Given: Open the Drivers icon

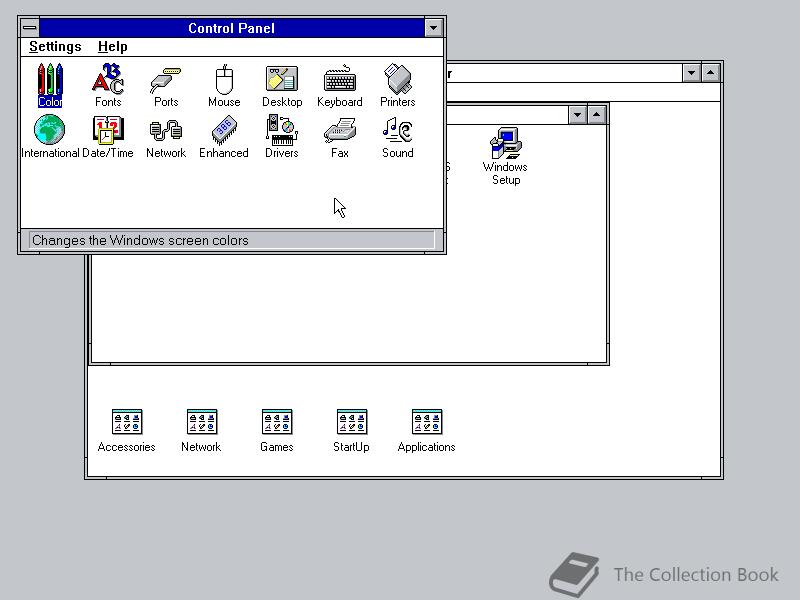Looking at the screenshot, I should coord(282,136).
